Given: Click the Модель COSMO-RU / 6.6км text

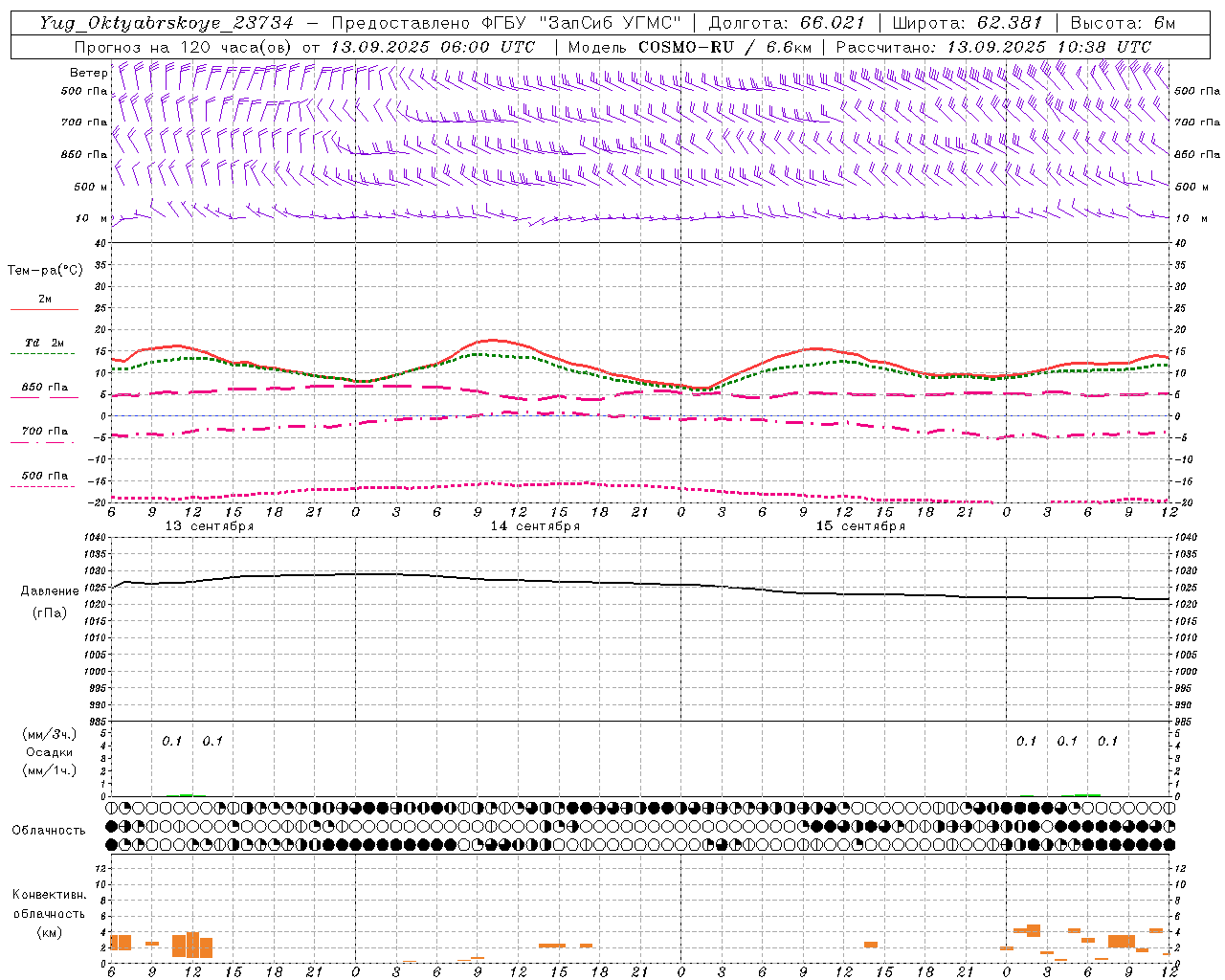Looking at the screenshot, I should coord(690,47).
